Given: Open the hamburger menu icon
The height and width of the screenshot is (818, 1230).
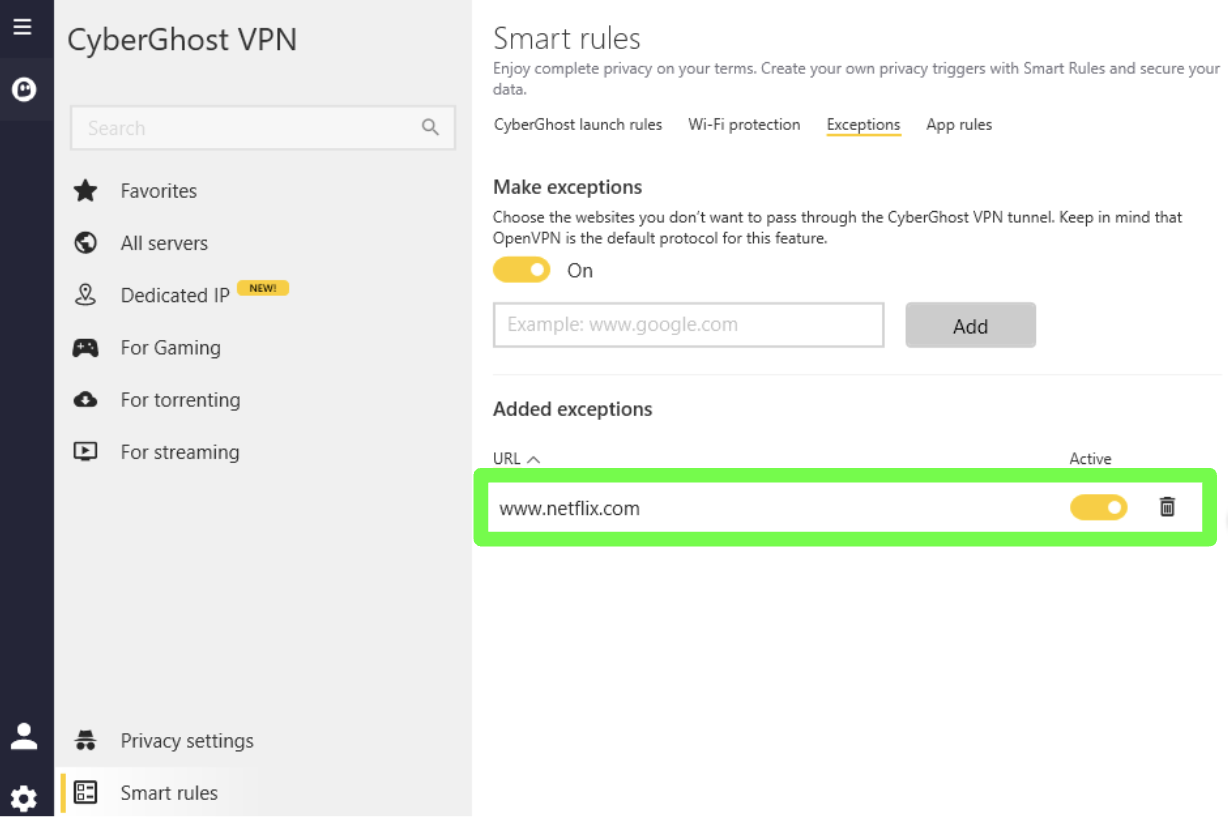Looking at the screenshot, I should tap(22, 27).
